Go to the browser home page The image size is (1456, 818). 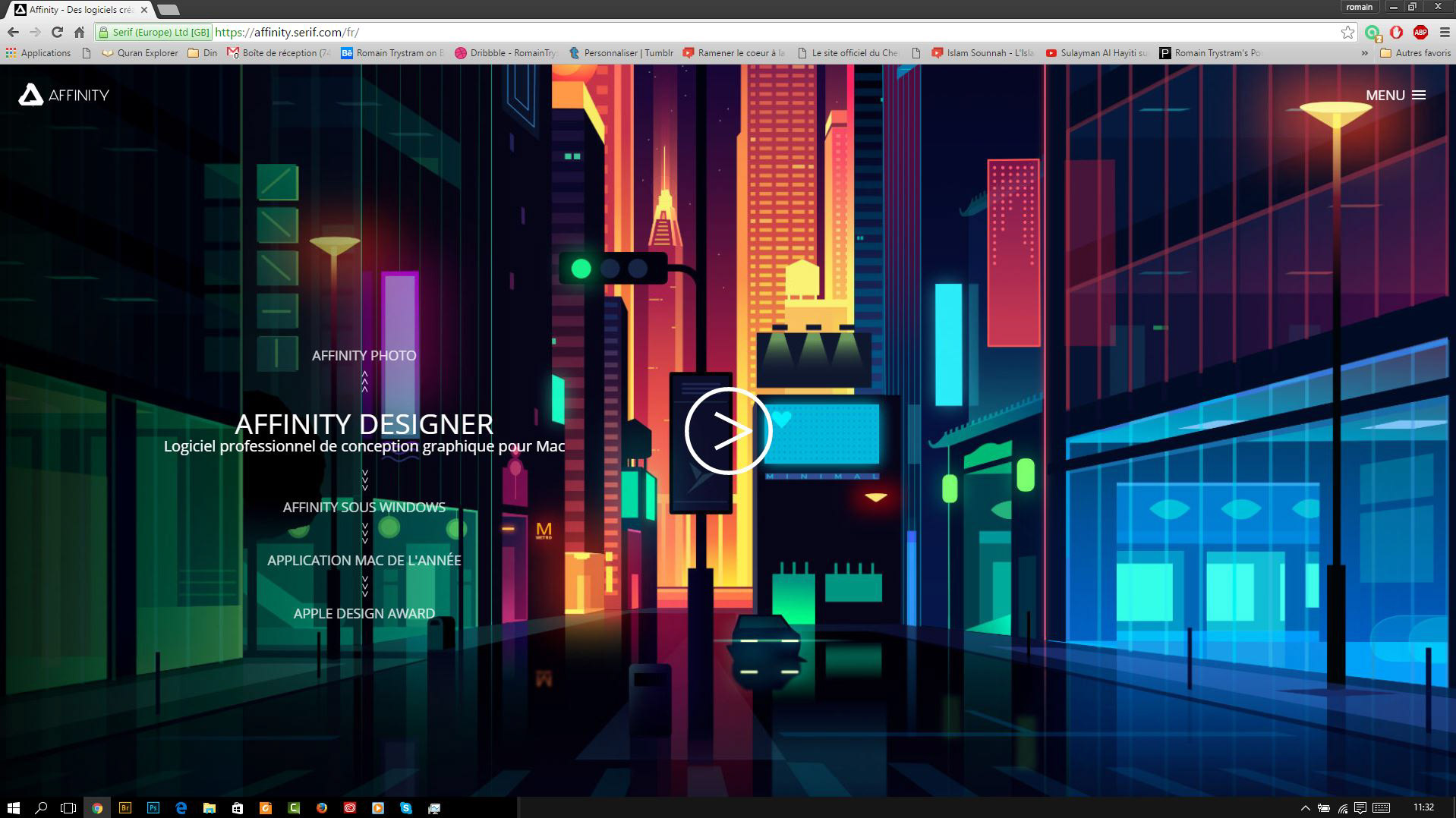(79, 32)
